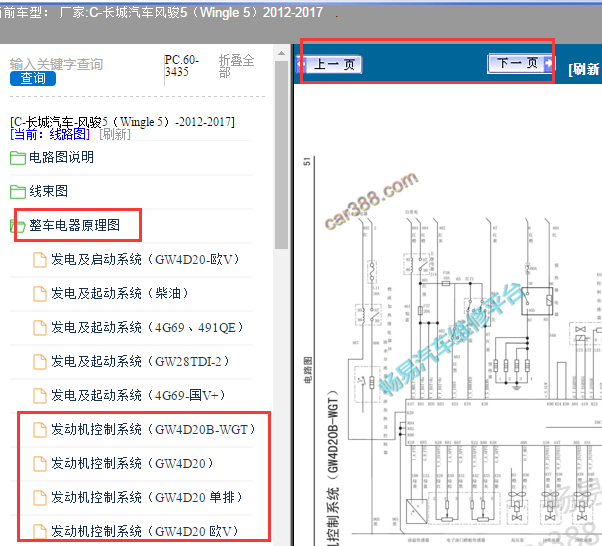Image resolution: width=602 pixels, height=546 pixels.
Task: Click the sidebar scrollbar up arrow
Action: (281, 53)
